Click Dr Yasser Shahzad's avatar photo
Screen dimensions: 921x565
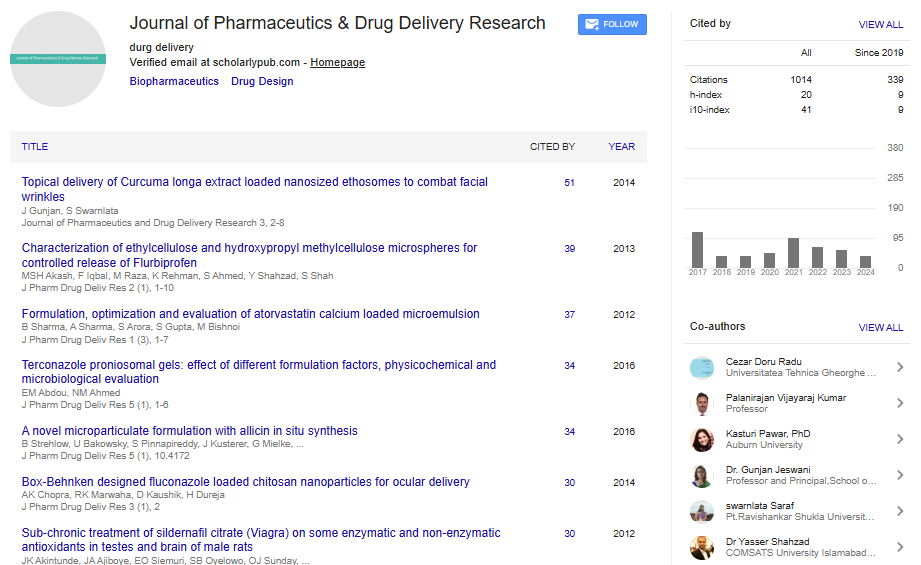click(702, 547)
